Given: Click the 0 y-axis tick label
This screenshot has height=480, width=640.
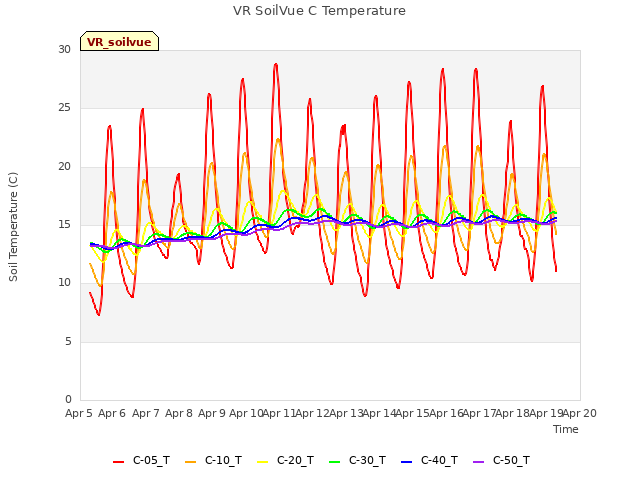Looking at the screenshot, I should coord(68,399).
